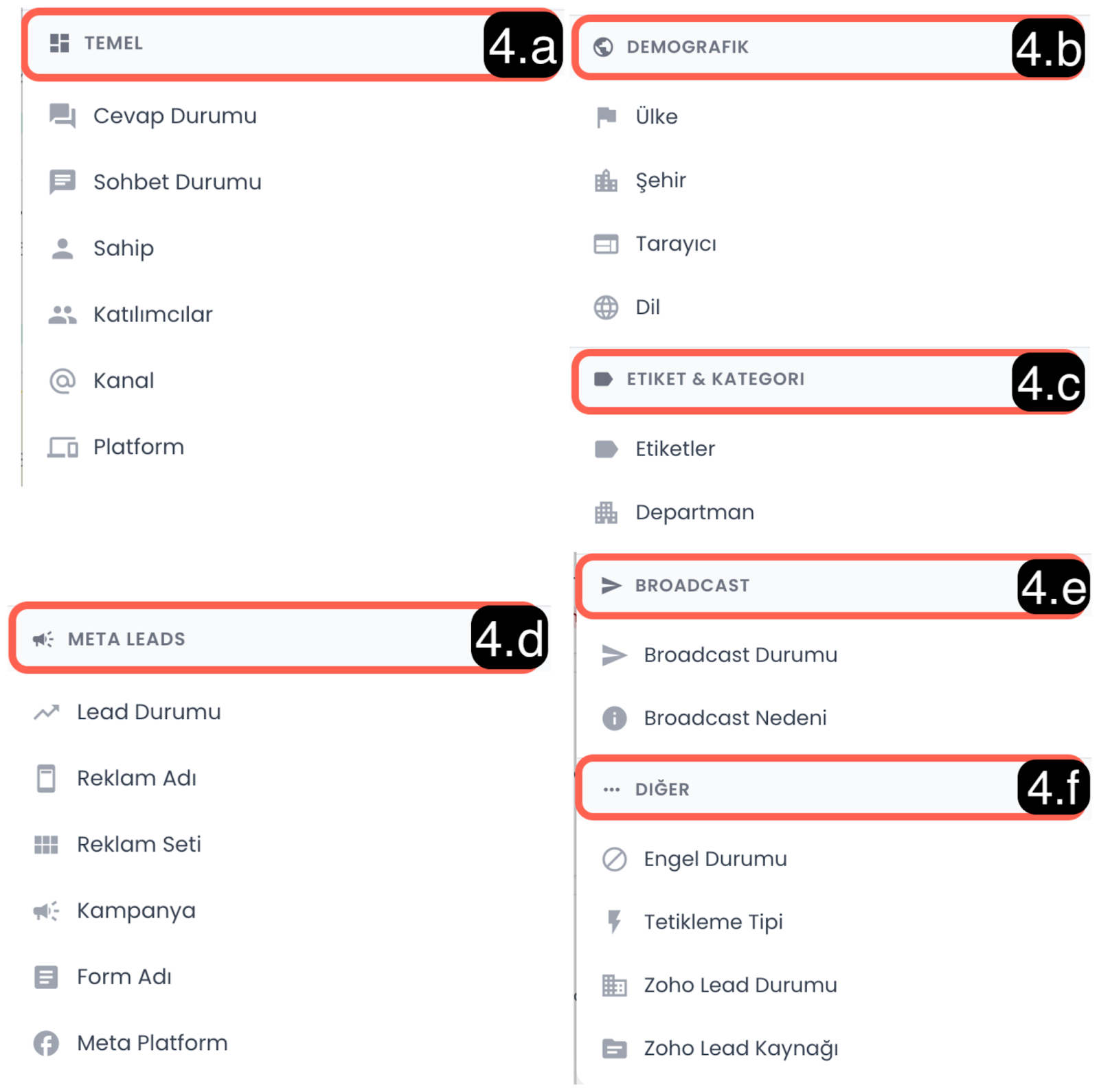Toggle the META LEADS section header
Viewport: 1099px width, 1092px height.
point(240,639)
